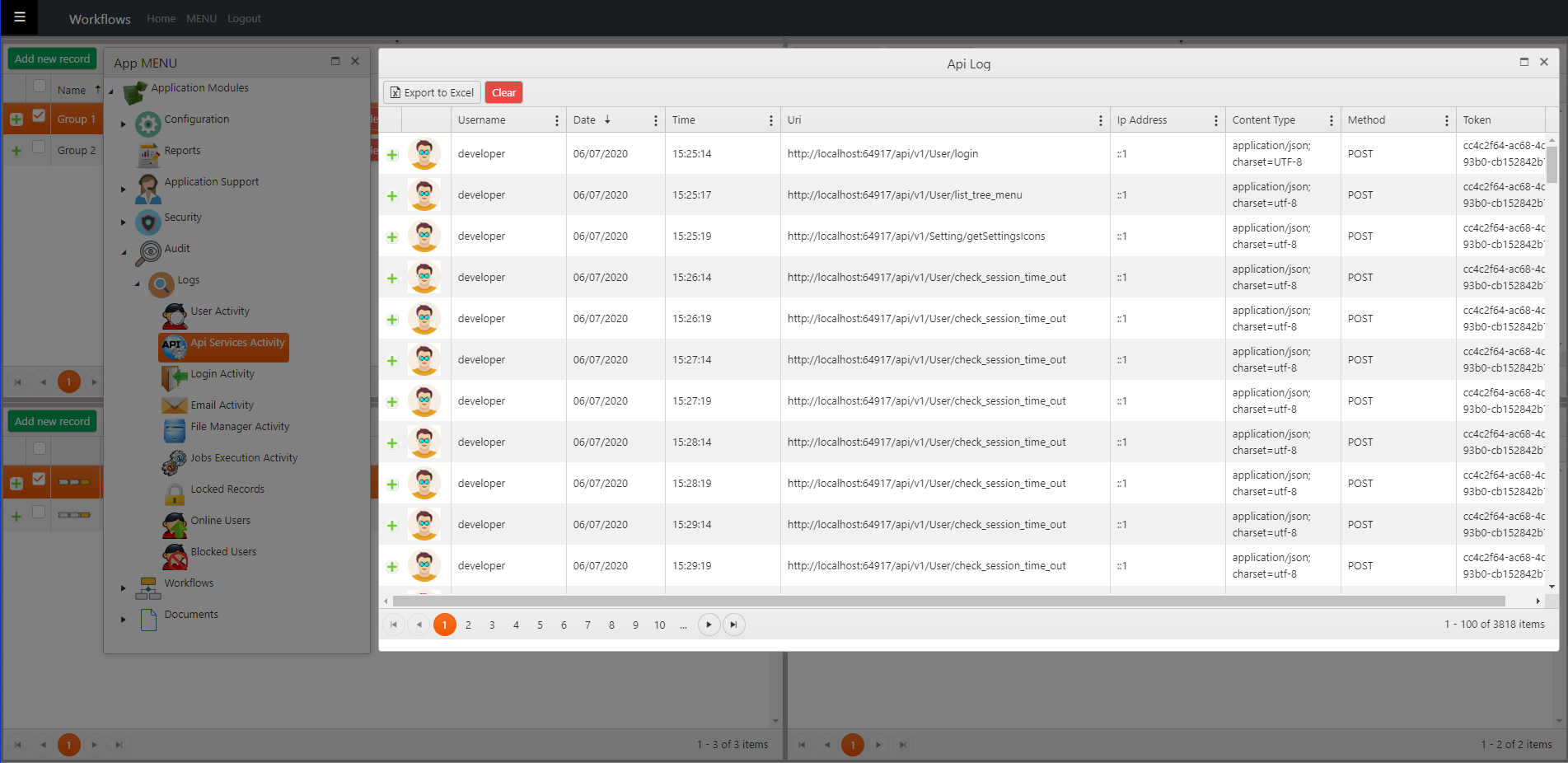Open Content Type column menu dots
This screenshot has width=1568, height=763.
click(x=1332, y=120)
